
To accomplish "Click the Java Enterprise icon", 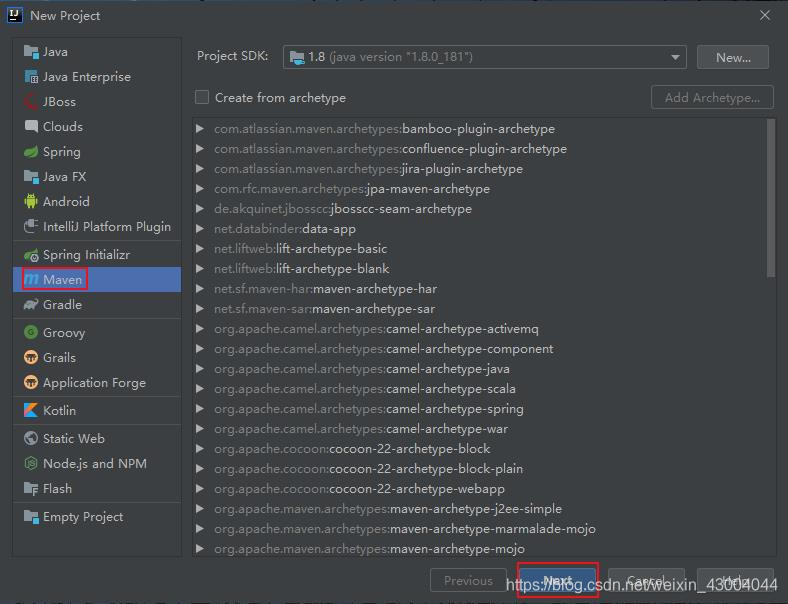I will pyautogui.click(x=31, y=77).
